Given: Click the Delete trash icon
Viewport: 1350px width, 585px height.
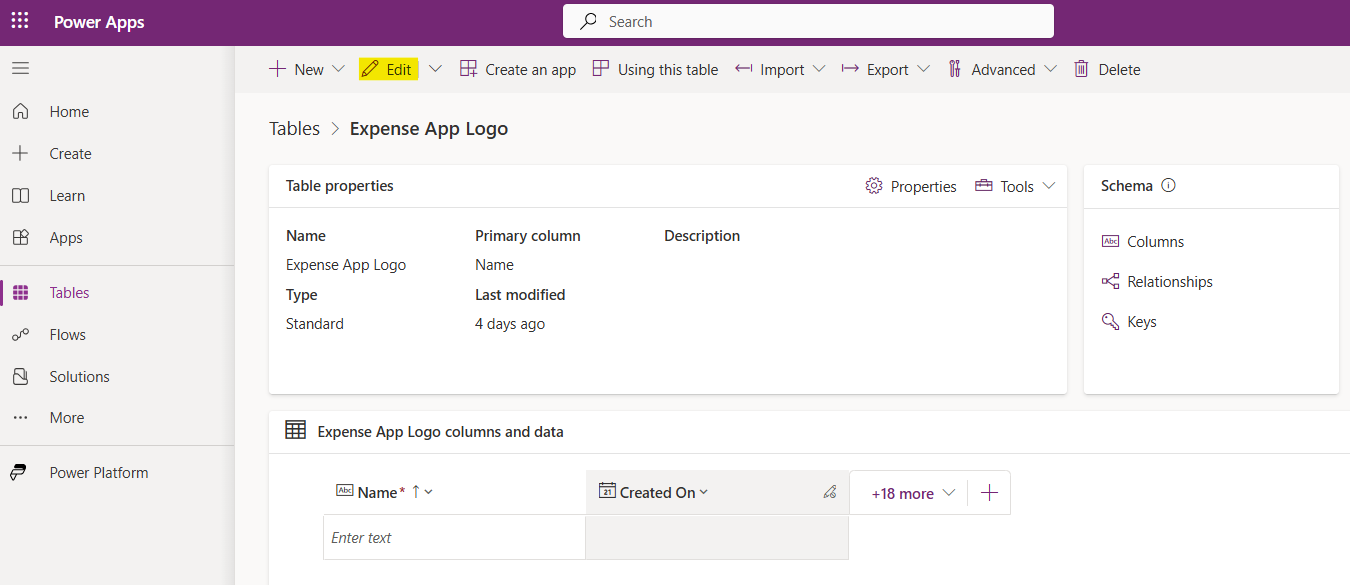Looking at the screenshot, I should click(1081, 69).
